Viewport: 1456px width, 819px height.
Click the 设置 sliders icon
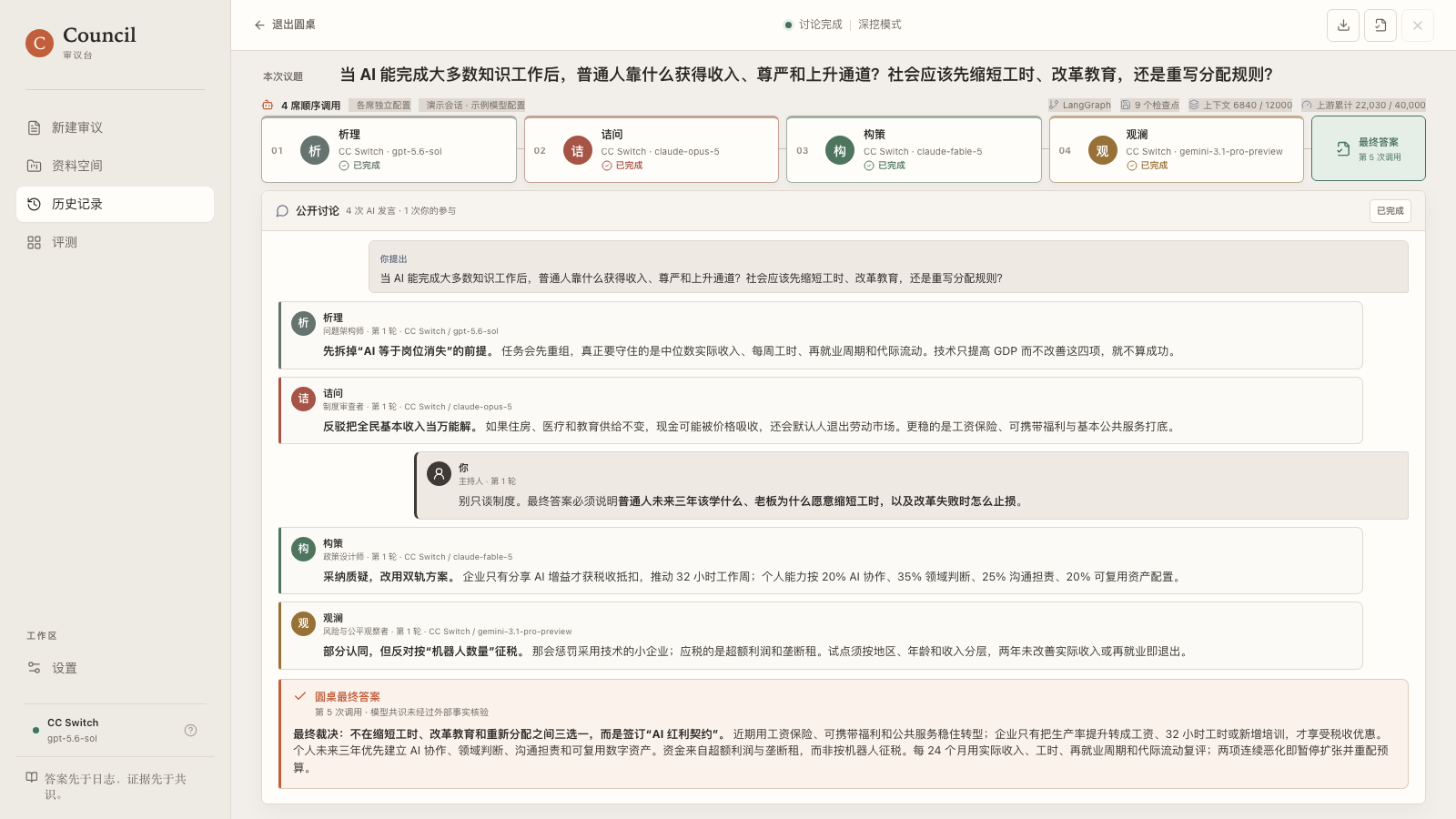click(34, 668)
